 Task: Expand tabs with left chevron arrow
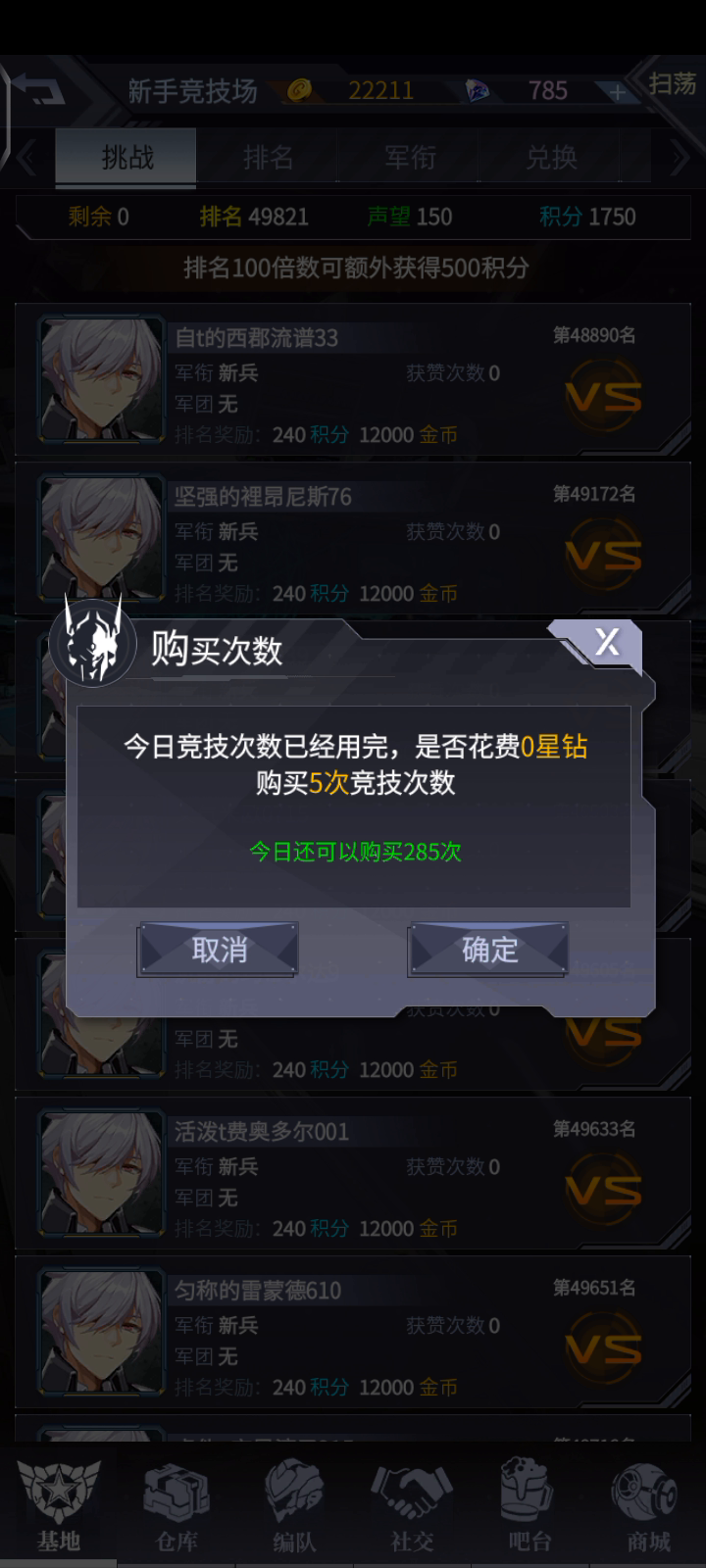click(26, 157)
